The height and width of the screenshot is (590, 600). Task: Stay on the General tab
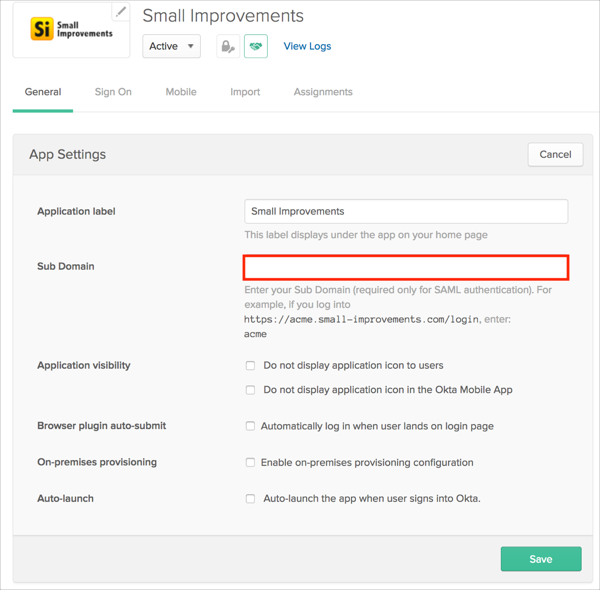[x=43, y=92]
